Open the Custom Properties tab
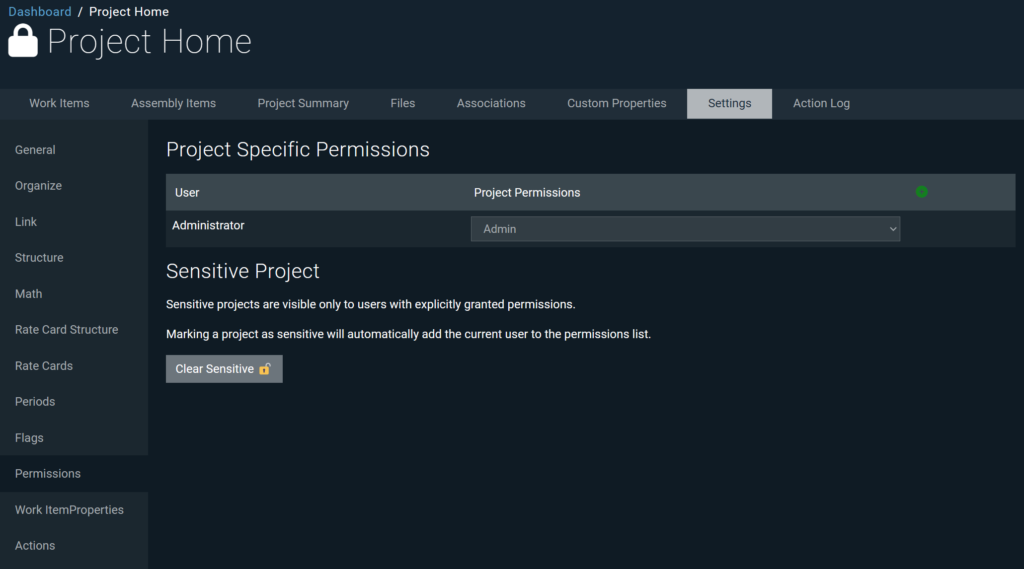This screenshot has height=569, width=1024. click(x=616, y=103)
